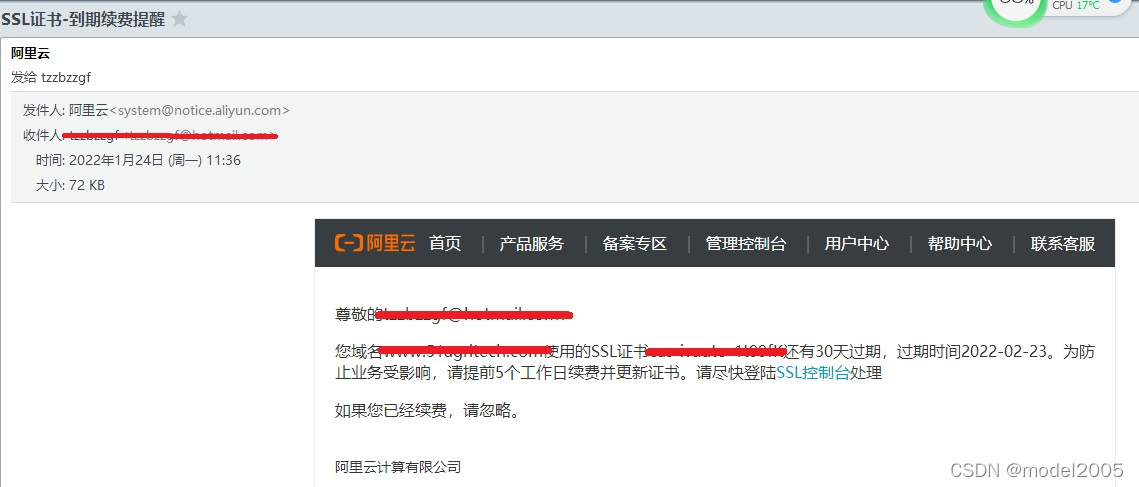The image size is (1139, 487).
Task: Click the email subject SSL证书-到期续费提醒
Action: click(x=83, y=20)
